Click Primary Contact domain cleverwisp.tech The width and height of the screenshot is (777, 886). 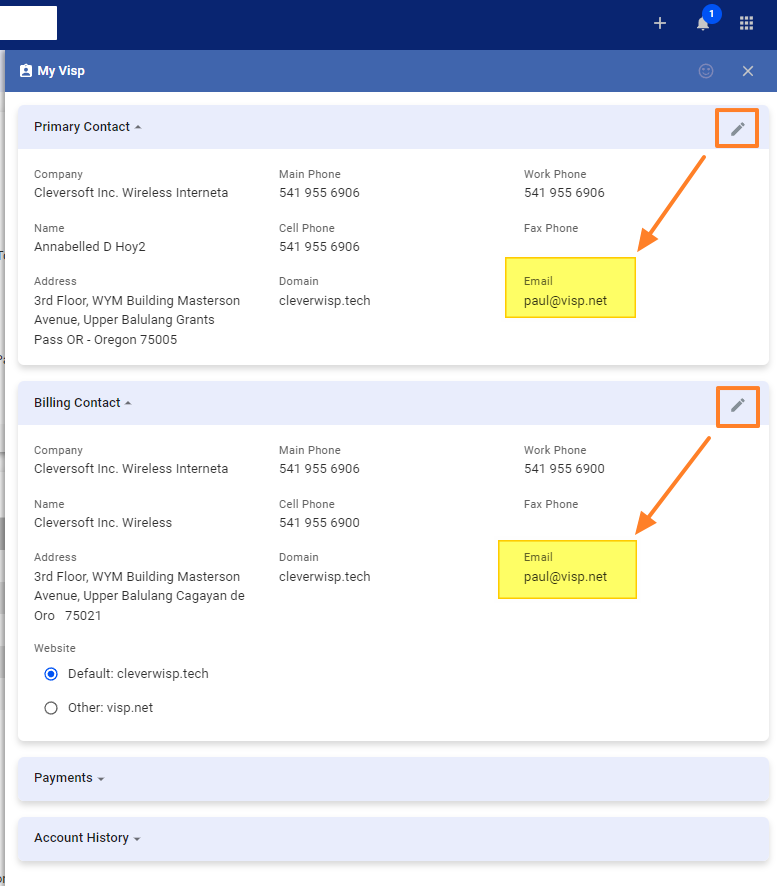coord(324,301)
